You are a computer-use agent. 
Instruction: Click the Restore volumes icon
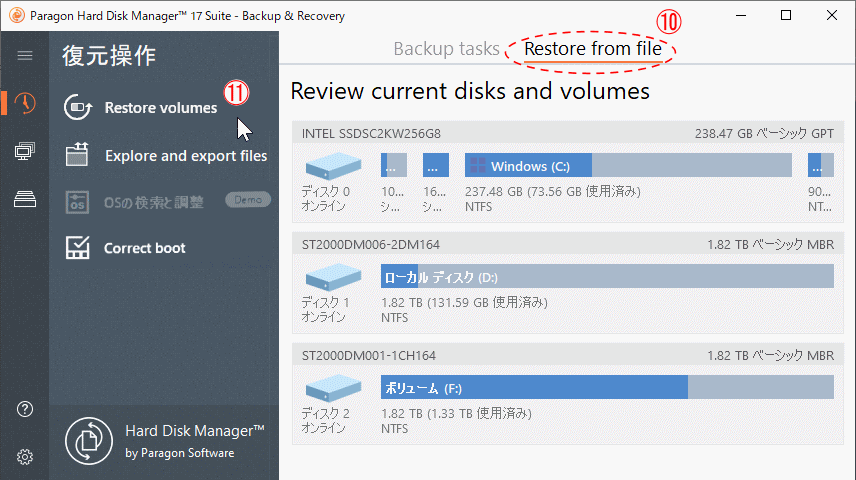tap(78, 108)
